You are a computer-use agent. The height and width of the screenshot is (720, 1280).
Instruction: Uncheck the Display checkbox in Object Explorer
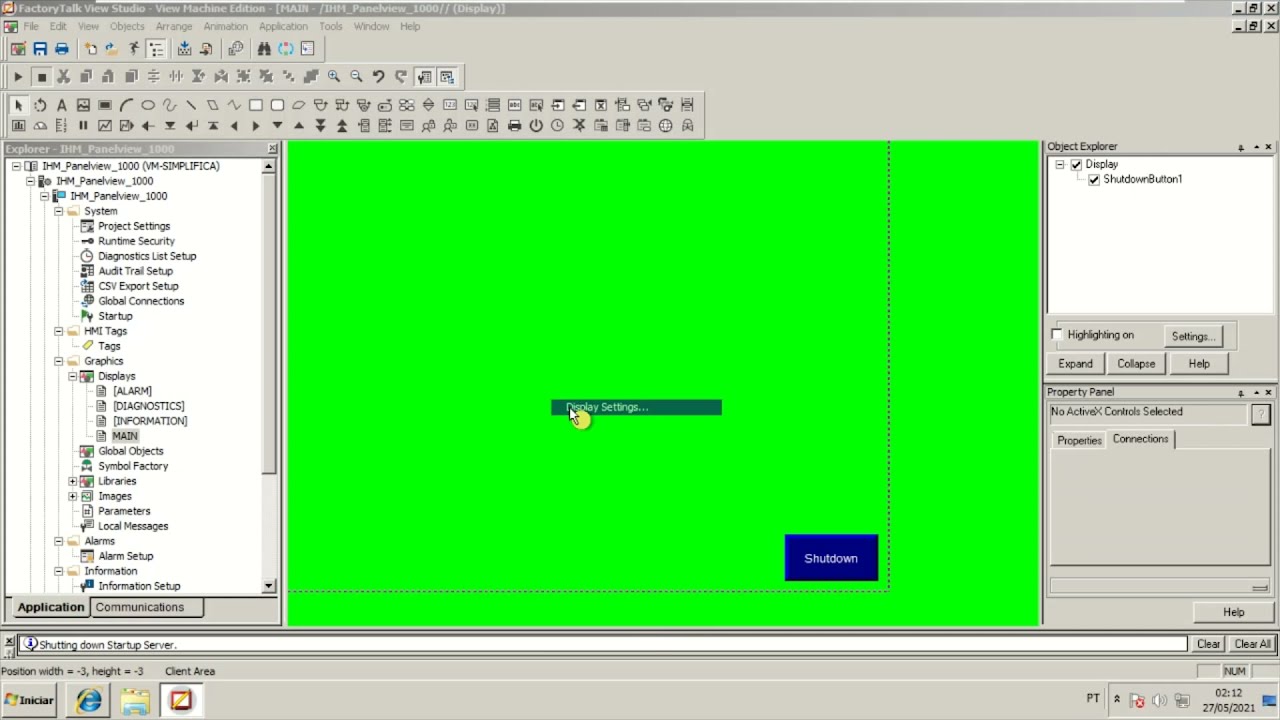[x=1076, y=164]
